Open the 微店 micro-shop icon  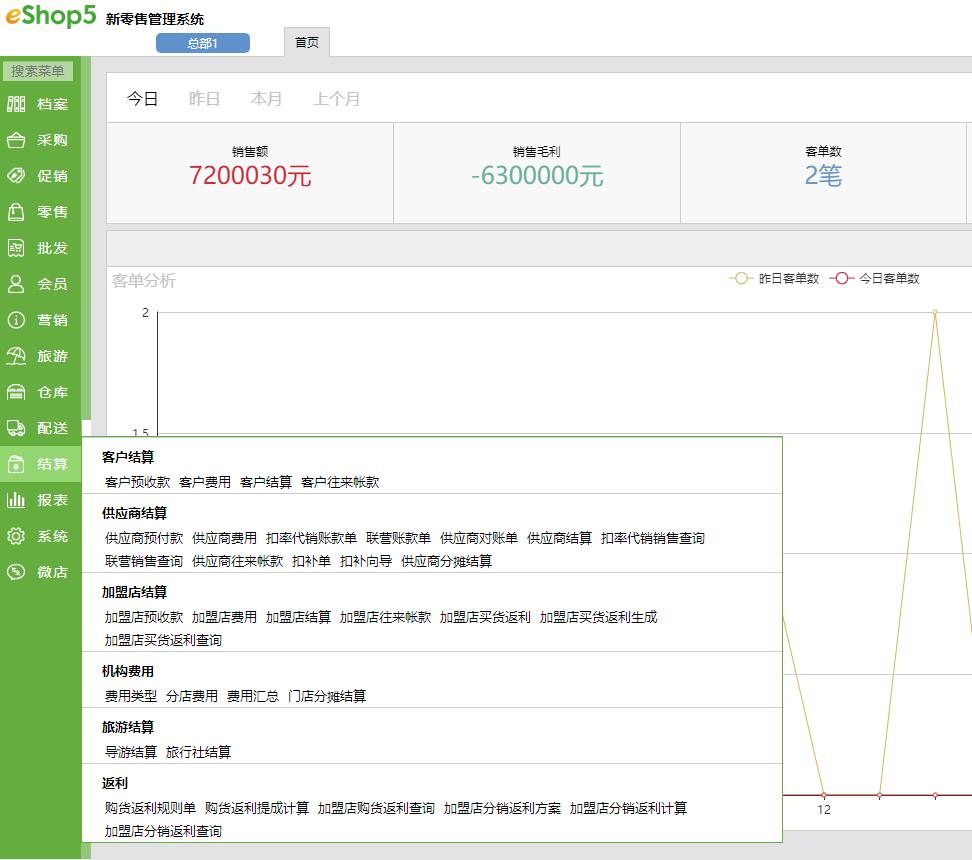[16, 572]
